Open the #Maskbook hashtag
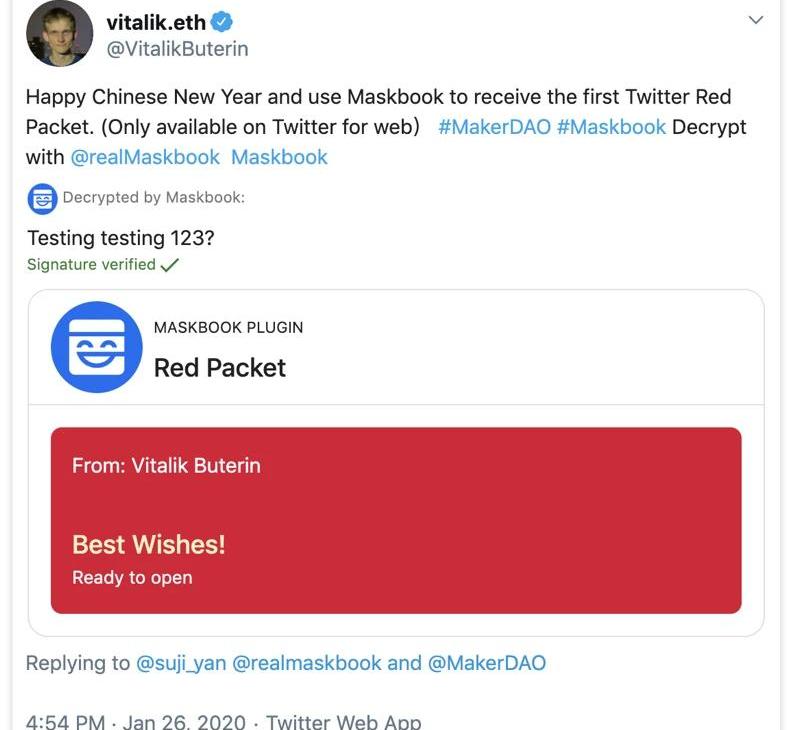This screenshot has height=730, width=787. pyautogui.click(x=611, y=127)
